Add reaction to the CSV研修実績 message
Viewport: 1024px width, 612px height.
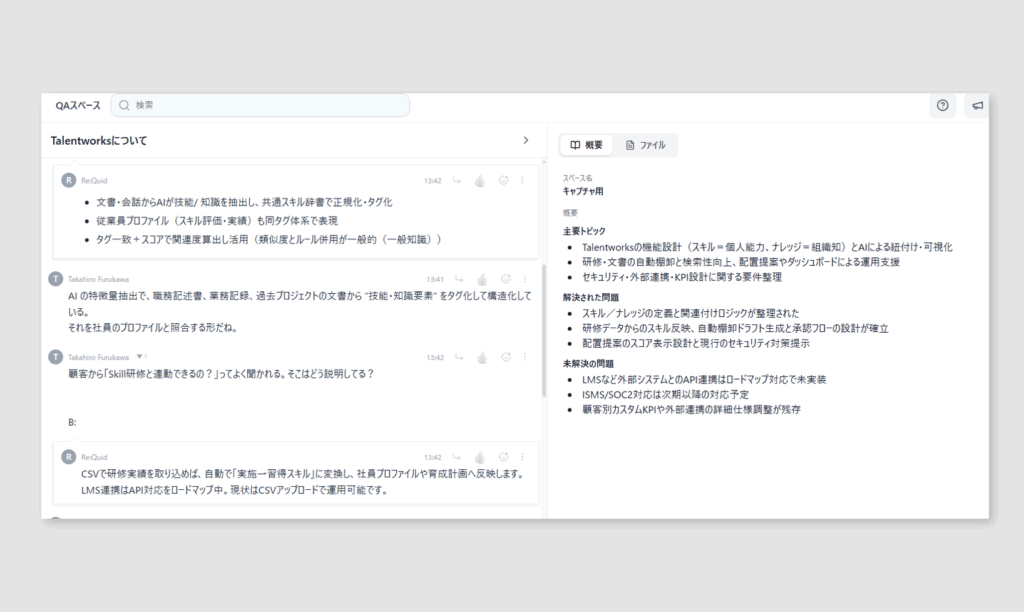click(x=503, y=457)
